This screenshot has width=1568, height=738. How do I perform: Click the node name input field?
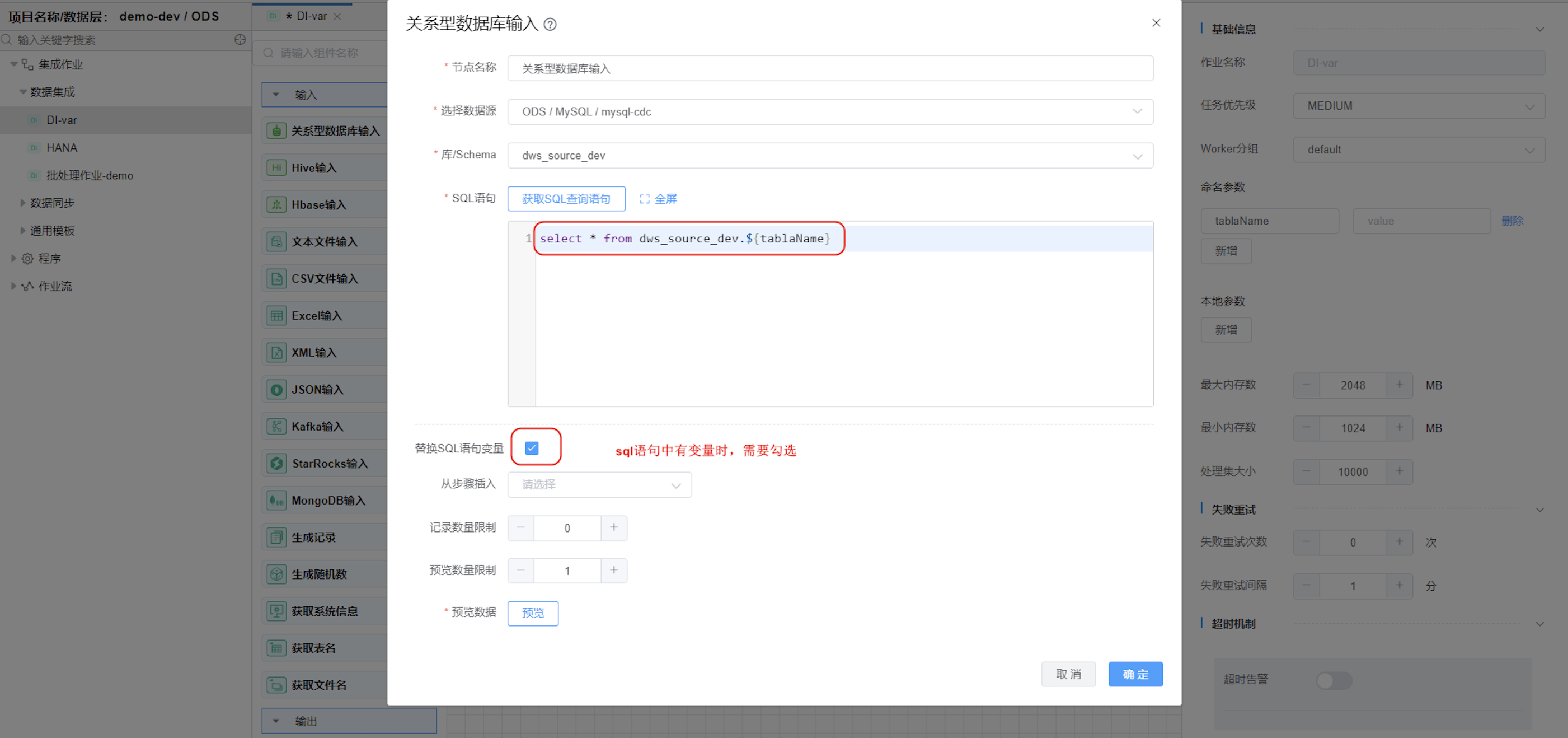(x=830, y=68)
